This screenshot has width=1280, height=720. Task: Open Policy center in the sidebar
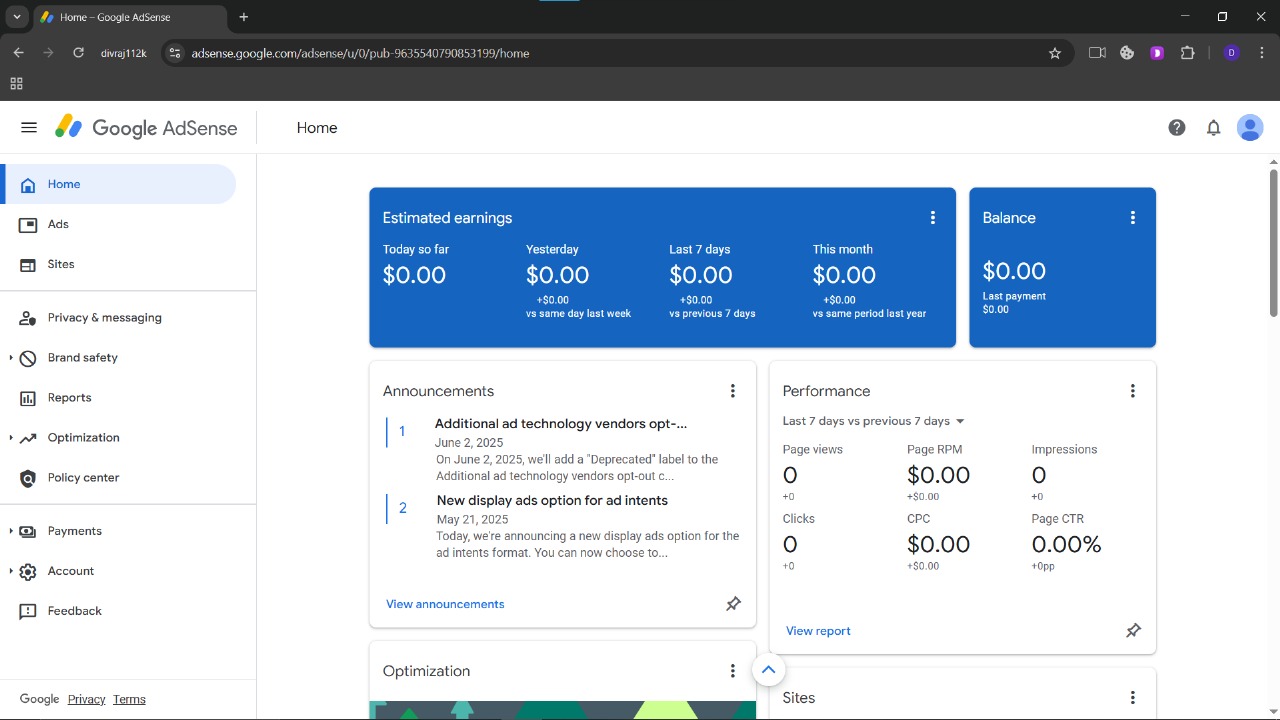[120, 478]
